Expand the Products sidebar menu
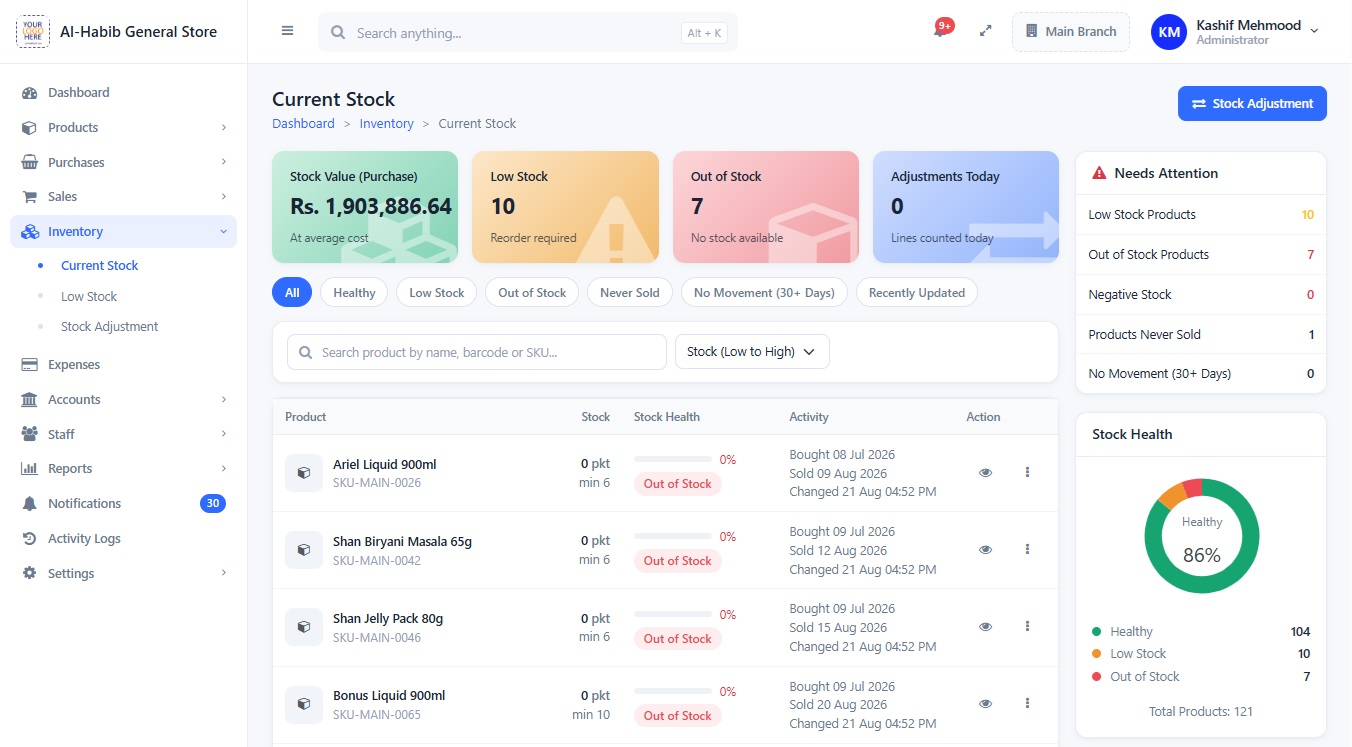The height and width of the screenshot is (747, 1352). [x=124, y=128]
